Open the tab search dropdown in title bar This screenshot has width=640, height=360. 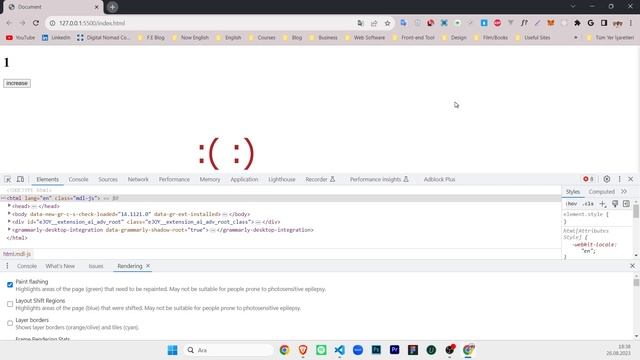(573, 7)
